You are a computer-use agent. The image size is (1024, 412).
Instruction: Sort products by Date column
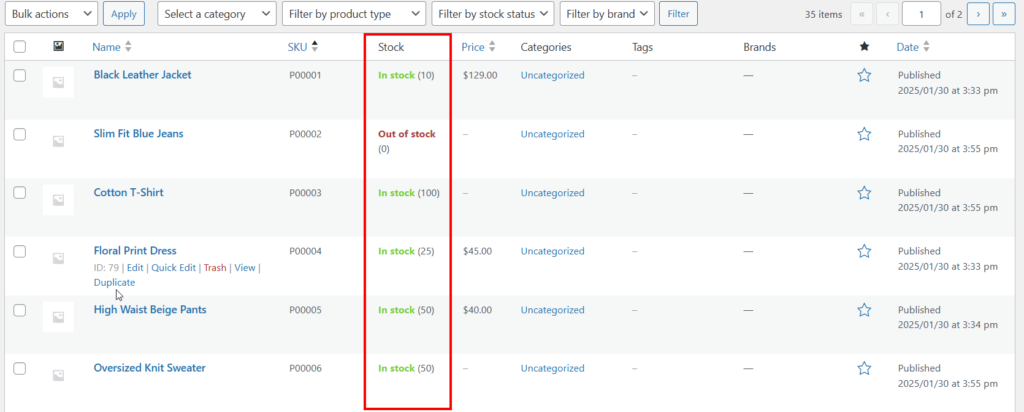[913, 47]
